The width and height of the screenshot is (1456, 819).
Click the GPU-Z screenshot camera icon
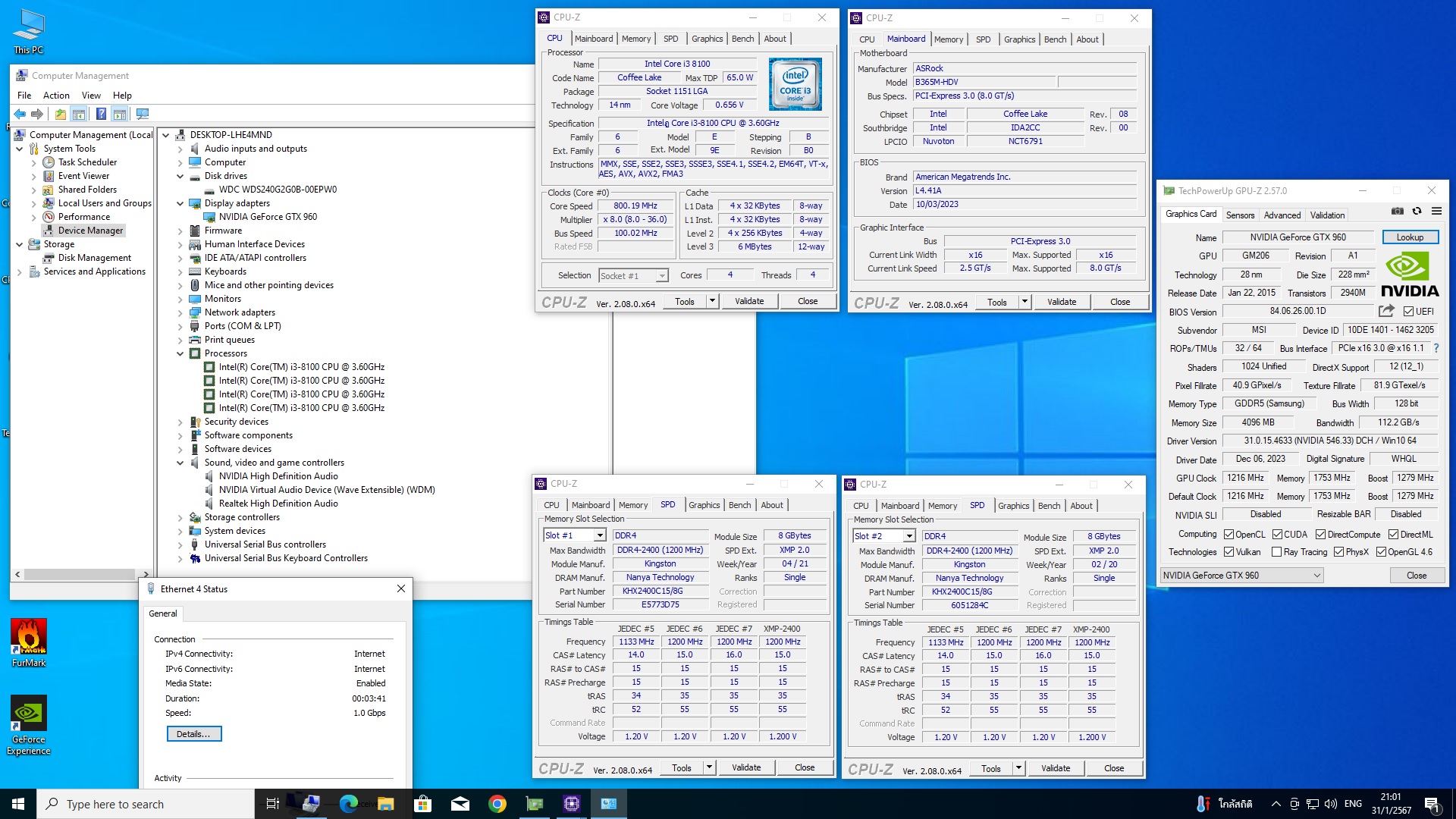coord(1397,212)
